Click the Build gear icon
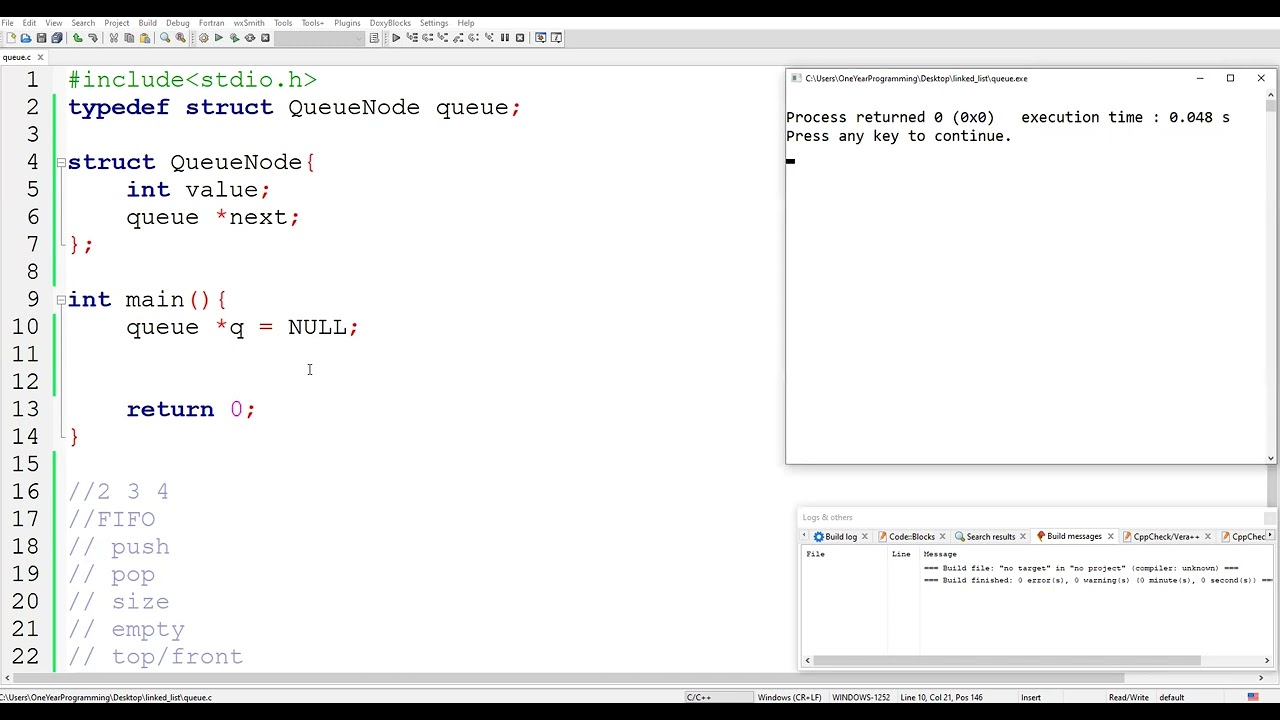Image resolution: width=1280 pixels, height=720 pixels. click(x=203, y=38)
